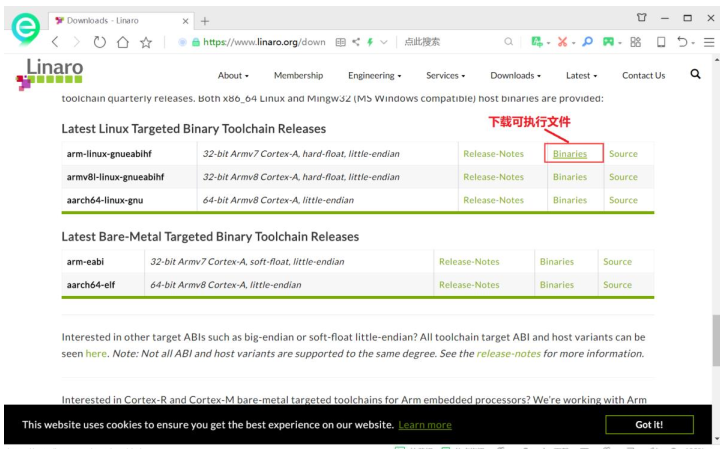Image resolution: width=720 pixels, height=449 pixels.
Task: Go forward with the browser forward arrow
Action: pos(77,42)
